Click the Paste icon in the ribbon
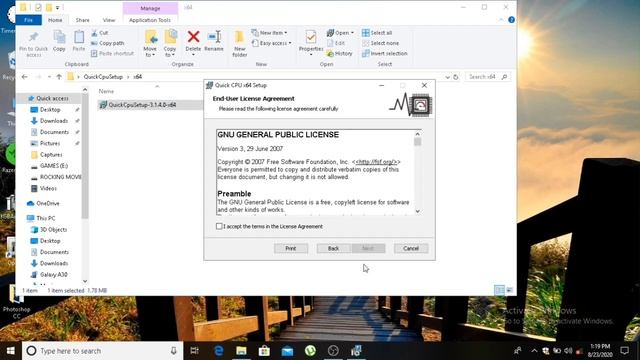This screenshot has width=640, height=360. pos(79,38)
